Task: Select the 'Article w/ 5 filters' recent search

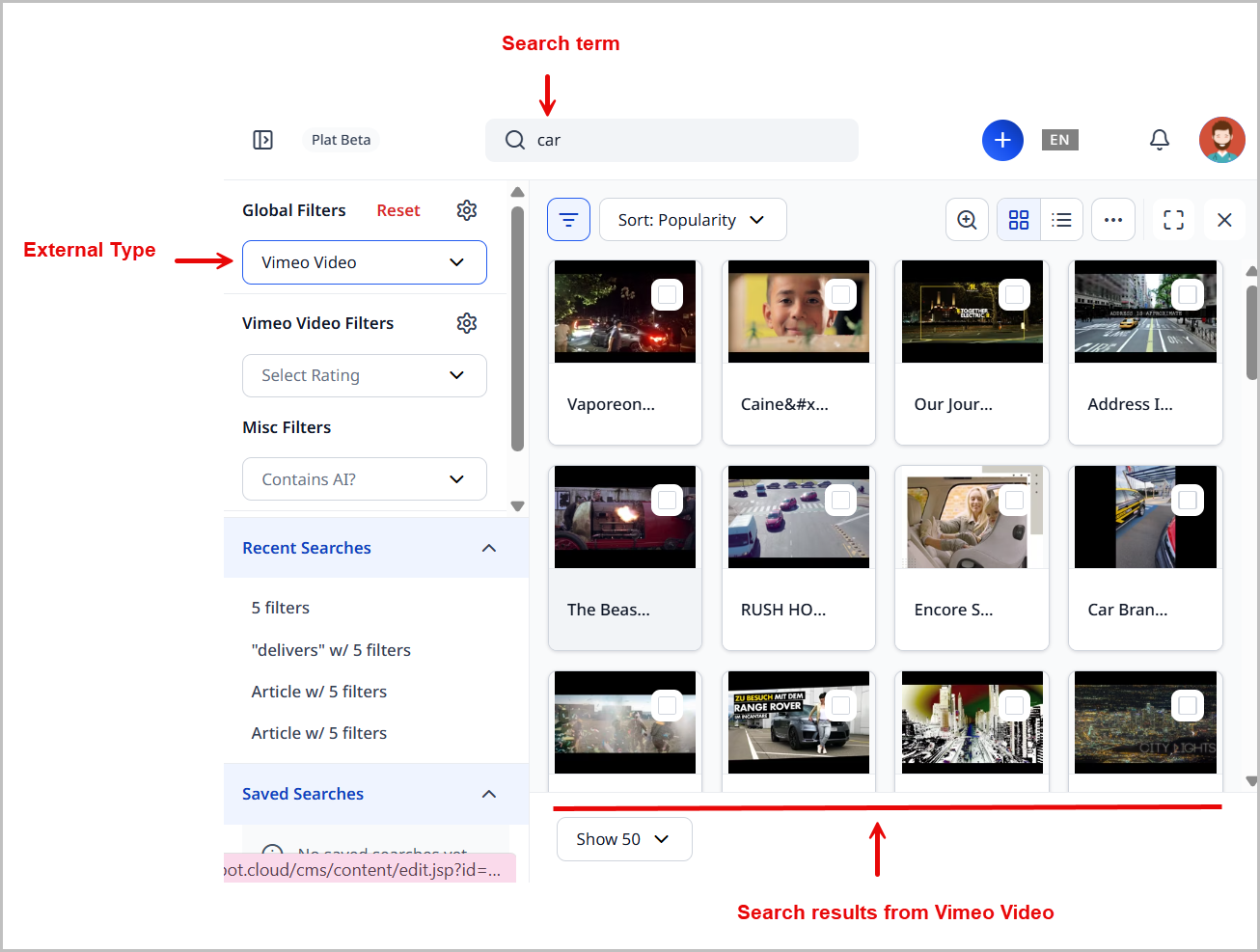Action: point(318,691)
